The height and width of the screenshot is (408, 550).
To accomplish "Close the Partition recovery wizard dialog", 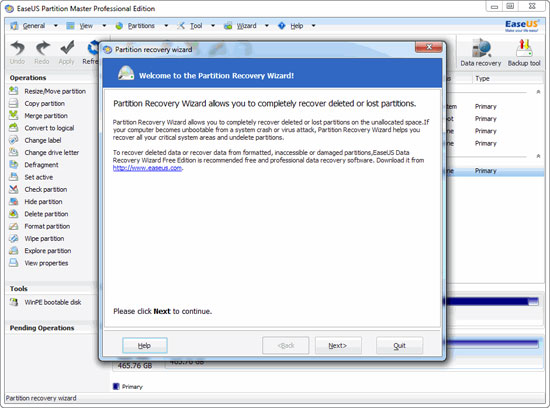I will [x=428, y=47].
